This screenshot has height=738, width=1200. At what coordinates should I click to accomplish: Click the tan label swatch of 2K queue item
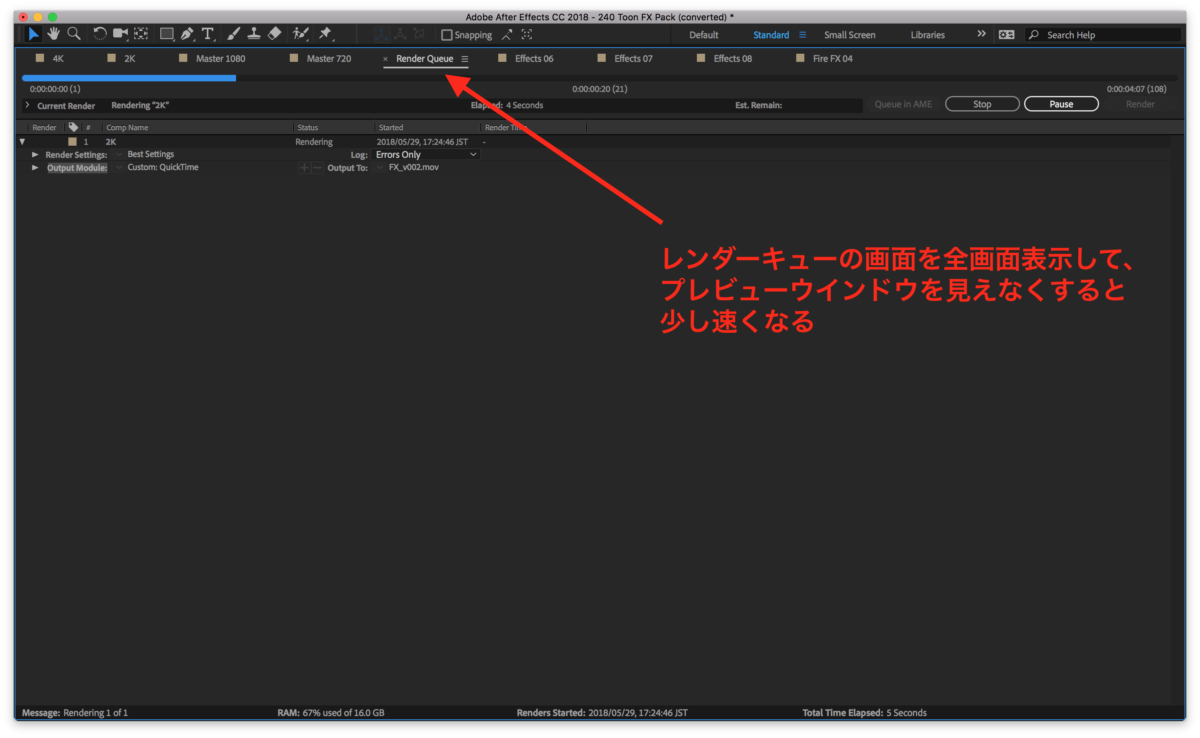[x=72, y=142]
